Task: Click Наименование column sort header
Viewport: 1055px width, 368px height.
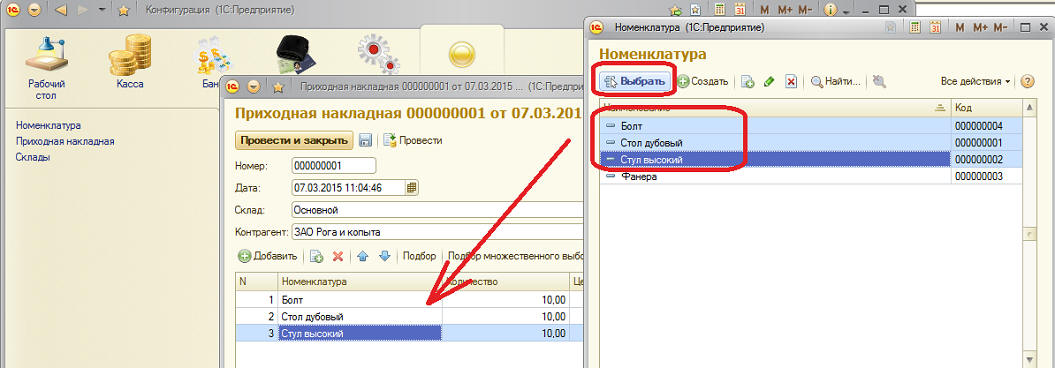Action: pyautogui.click(x=774, y=108)
